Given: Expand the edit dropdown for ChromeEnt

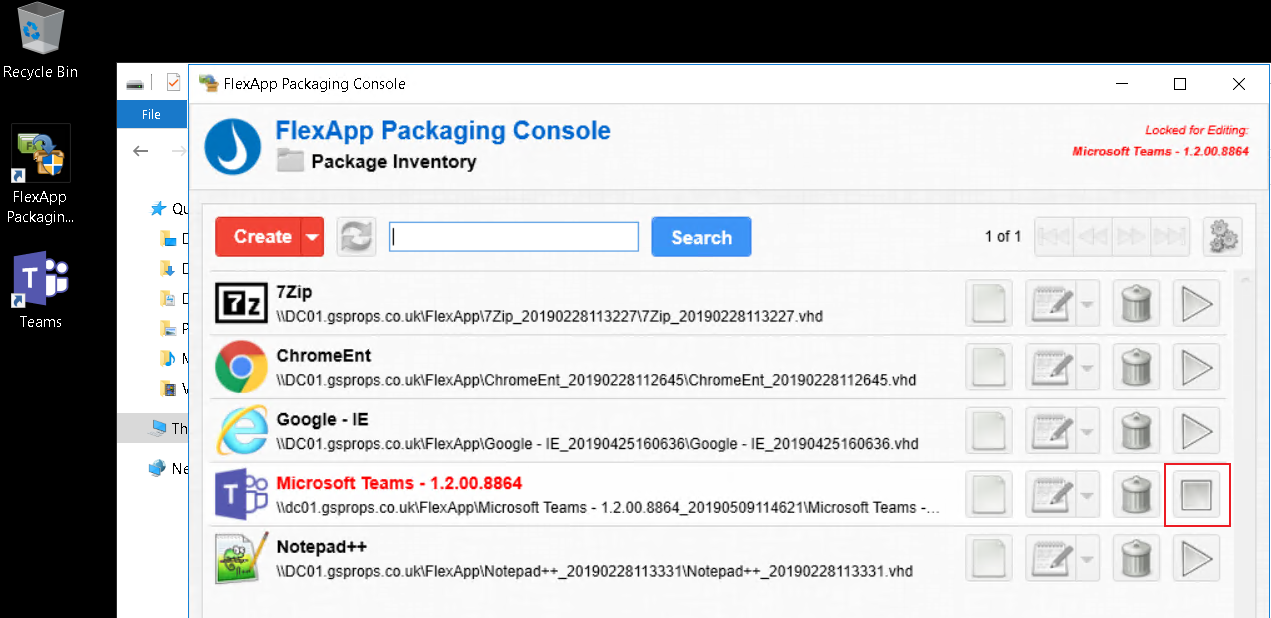Looking at the screenshot, I should (1087, 368).
